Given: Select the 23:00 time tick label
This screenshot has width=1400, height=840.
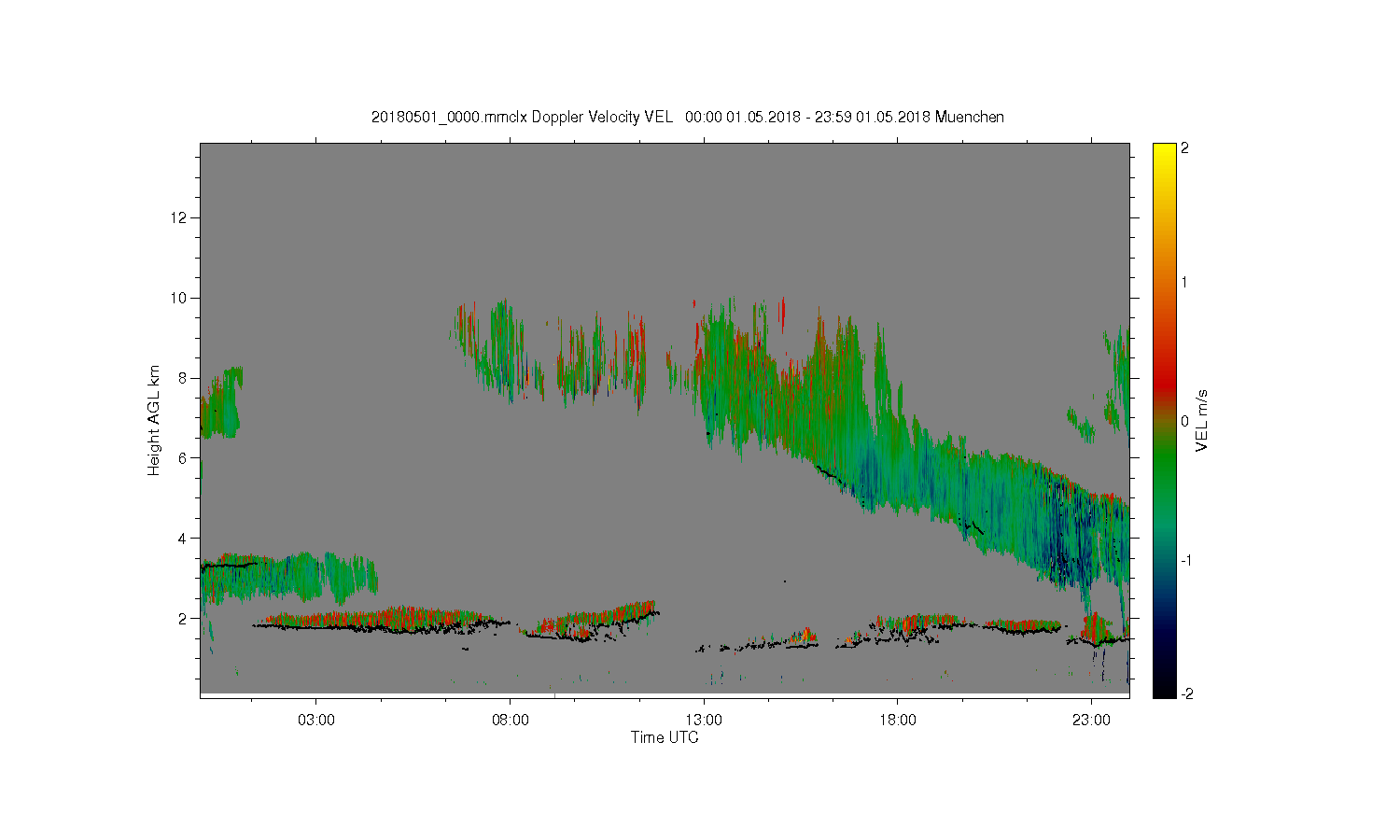Looking at the screenshot, I should click(x=1091, y=721).
